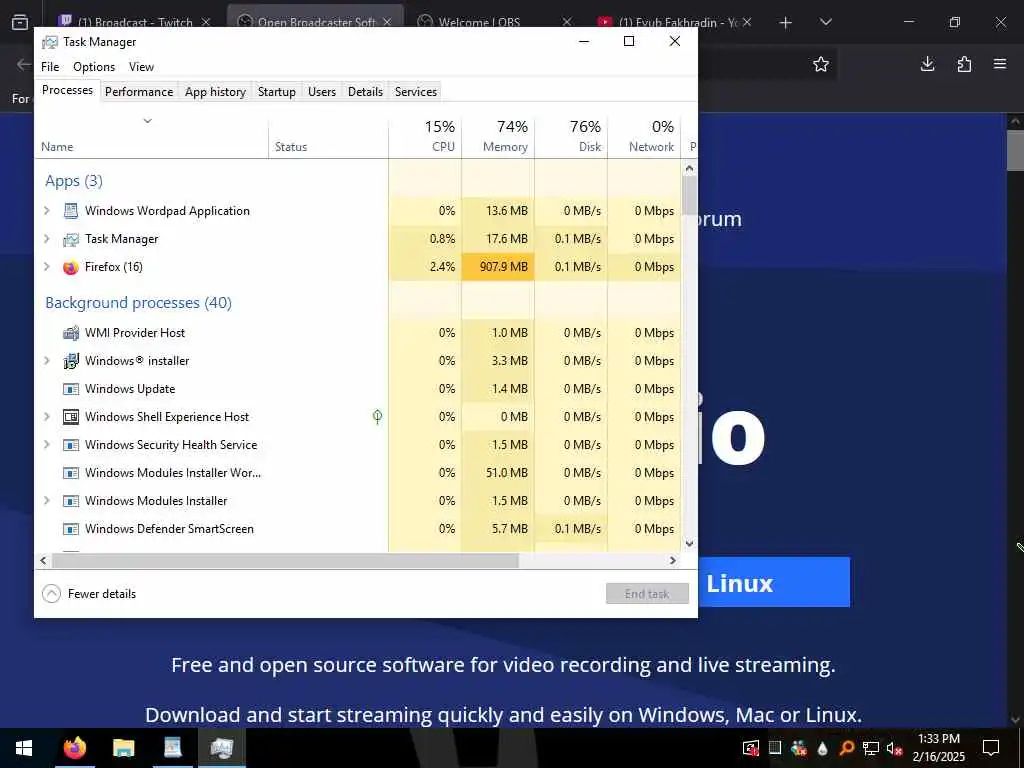Sort processes by the Name column header
Viewport: 1024px width, 768px height.
pos(152,136)
